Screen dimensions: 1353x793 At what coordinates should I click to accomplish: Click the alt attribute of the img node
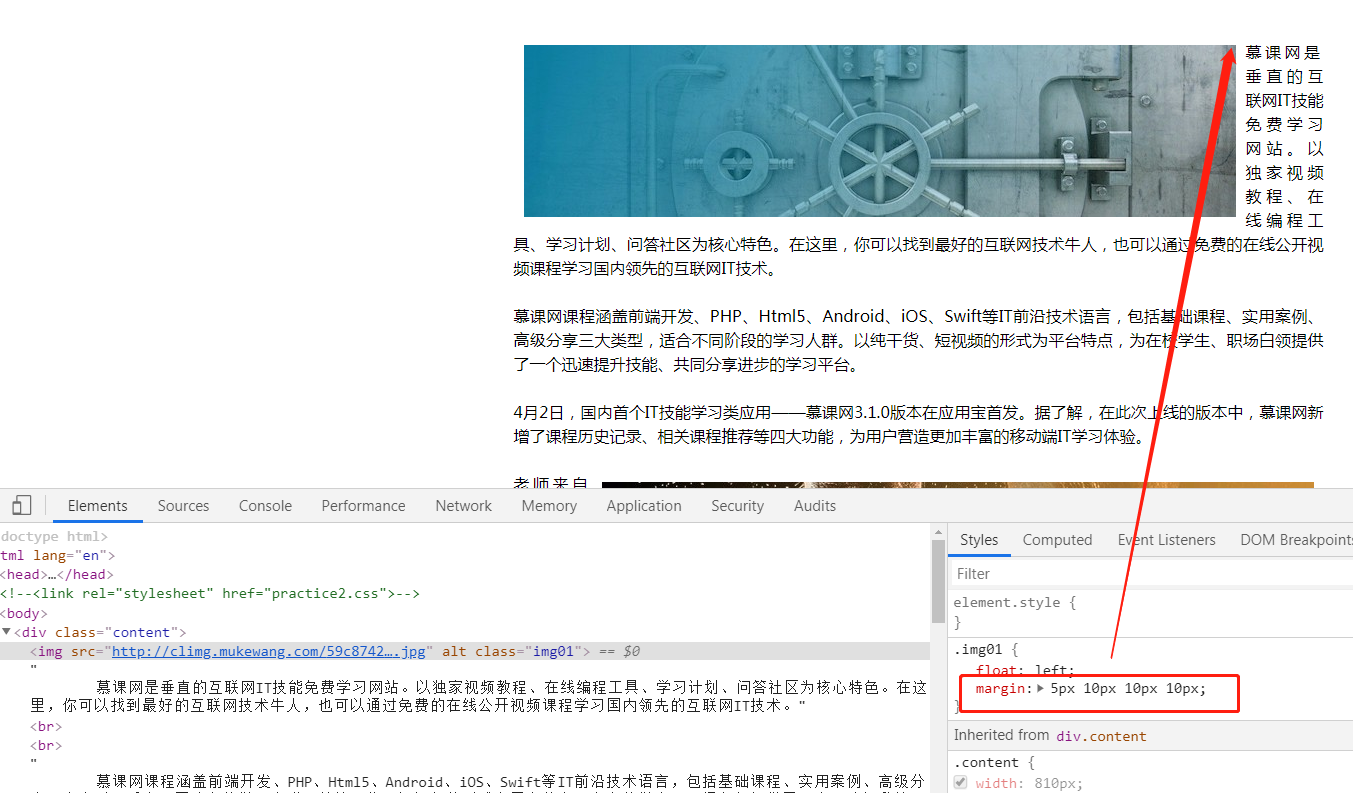pyautogui.click(x=454, y=651)
